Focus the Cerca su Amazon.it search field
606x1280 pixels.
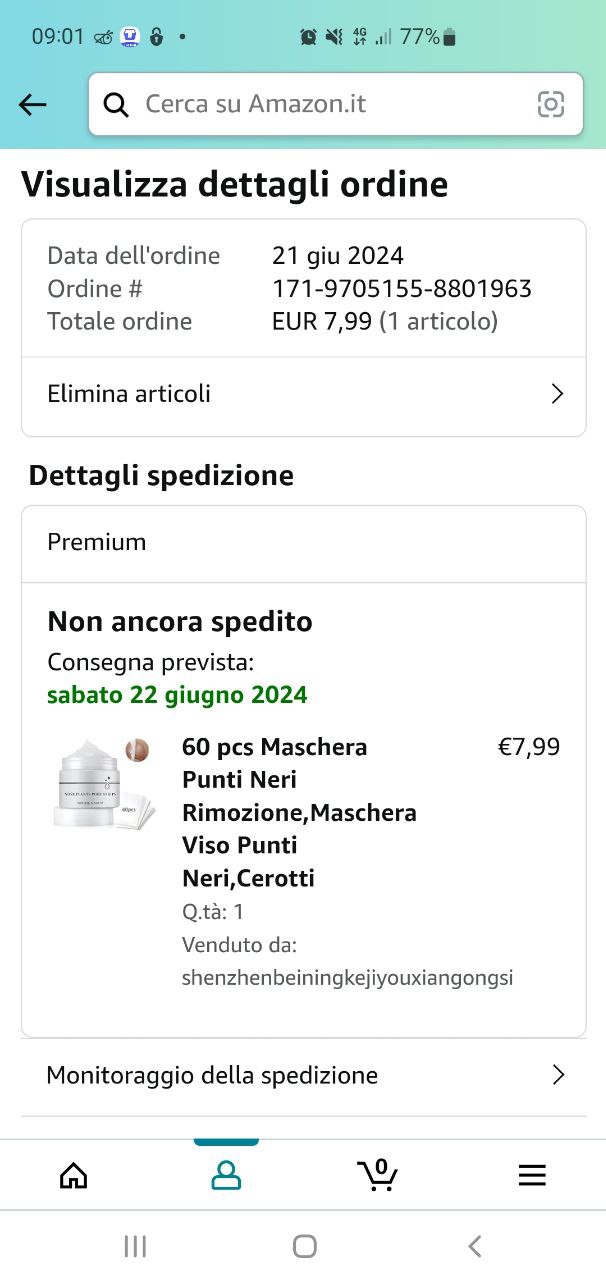330,104
